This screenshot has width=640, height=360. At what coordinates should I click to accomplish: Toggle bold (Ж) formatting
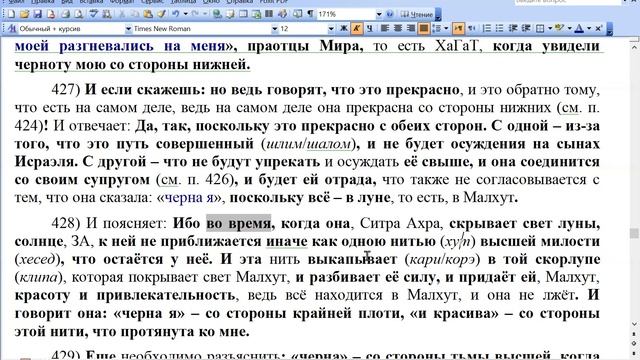coord(344,28)
